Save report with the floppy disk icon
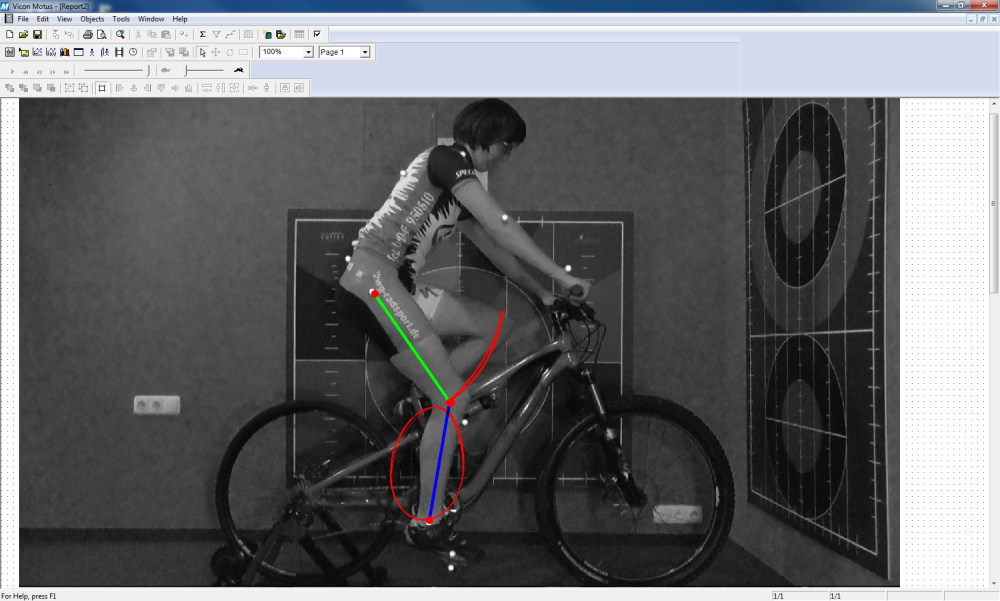The height and width of the screenshot is (601, 1000). pyautogui.click(x=38, y=34)
